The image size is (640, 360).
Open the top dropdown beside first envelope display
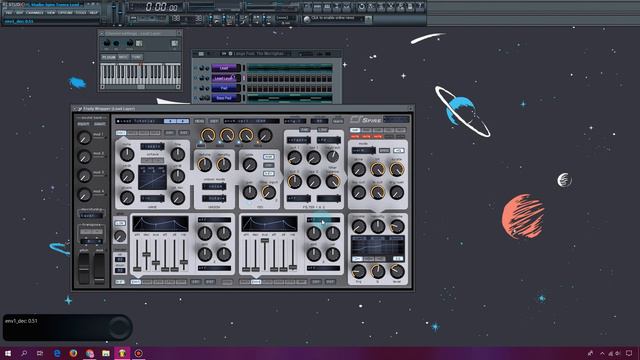tap(214, 220)
